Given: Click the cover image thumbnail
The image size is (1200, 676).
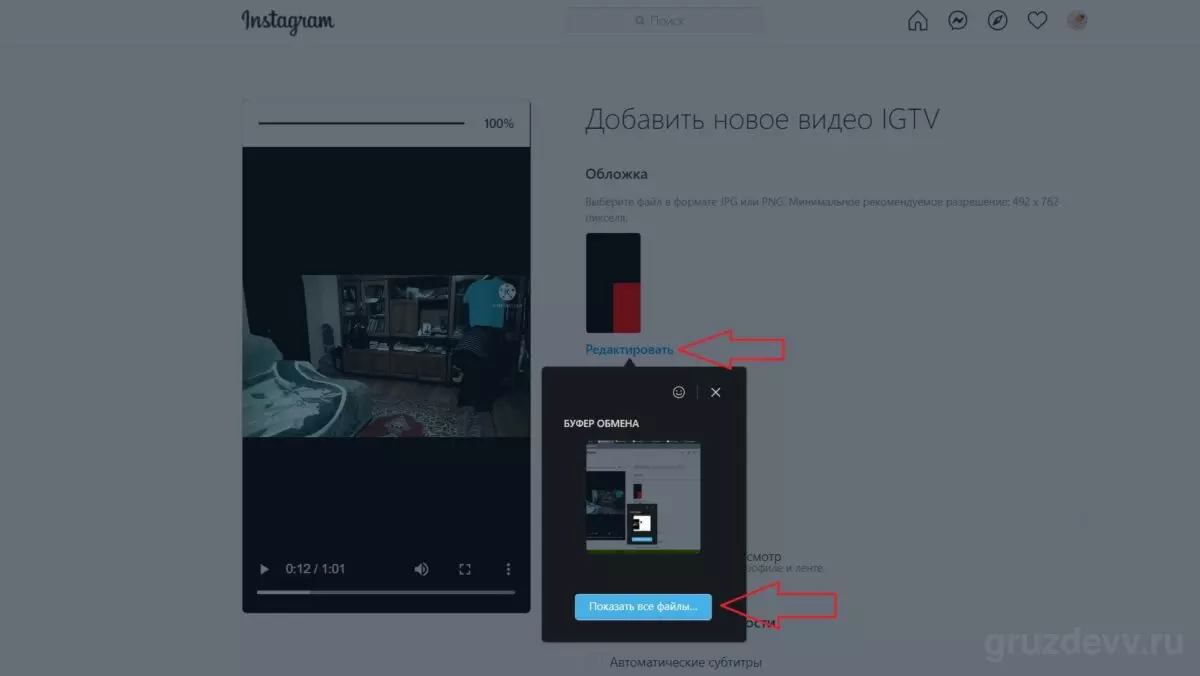Looking at the screenshot, I should click(613, 283).
